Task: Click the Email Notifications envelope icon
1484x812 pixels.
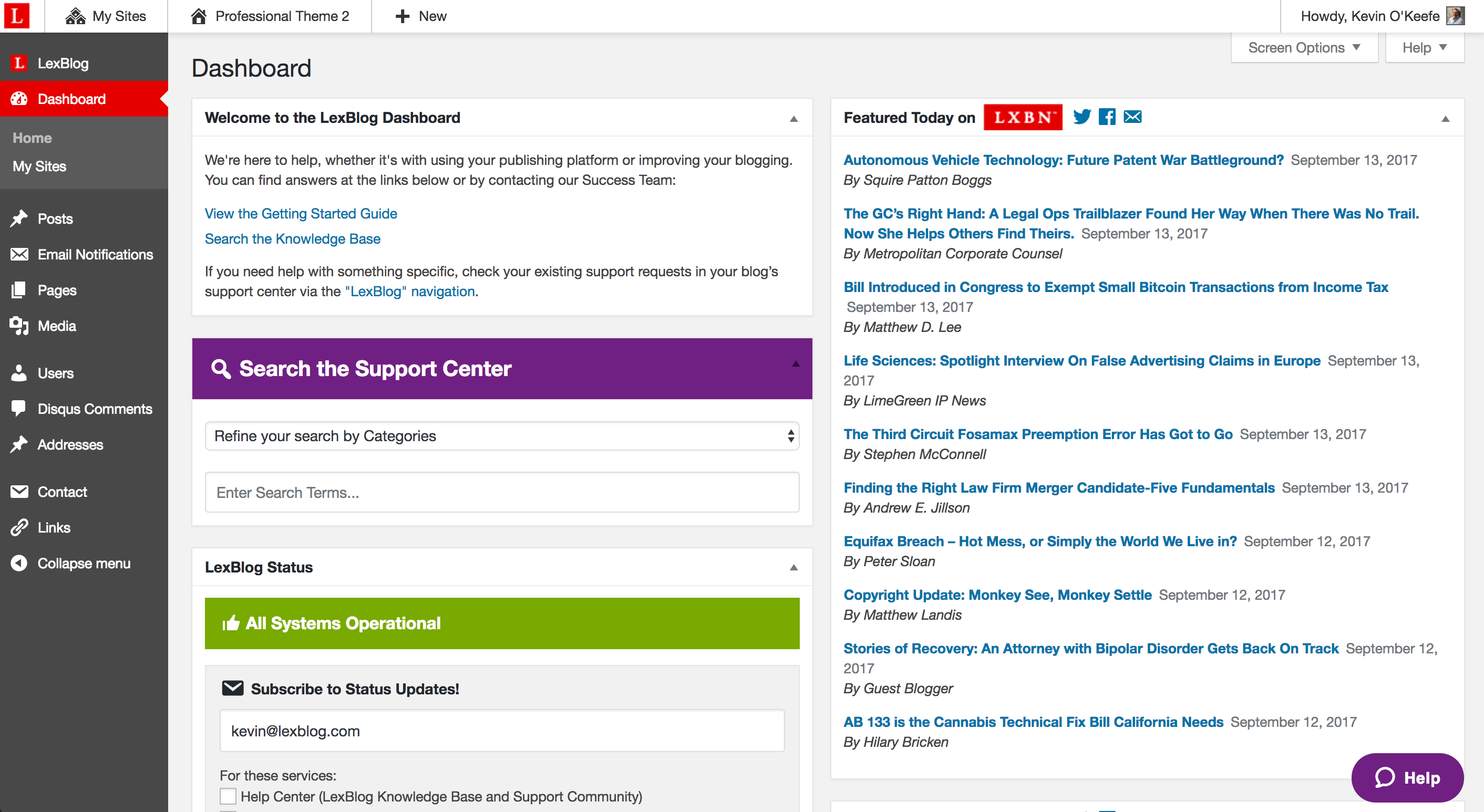Action: (x=19, y=255)
